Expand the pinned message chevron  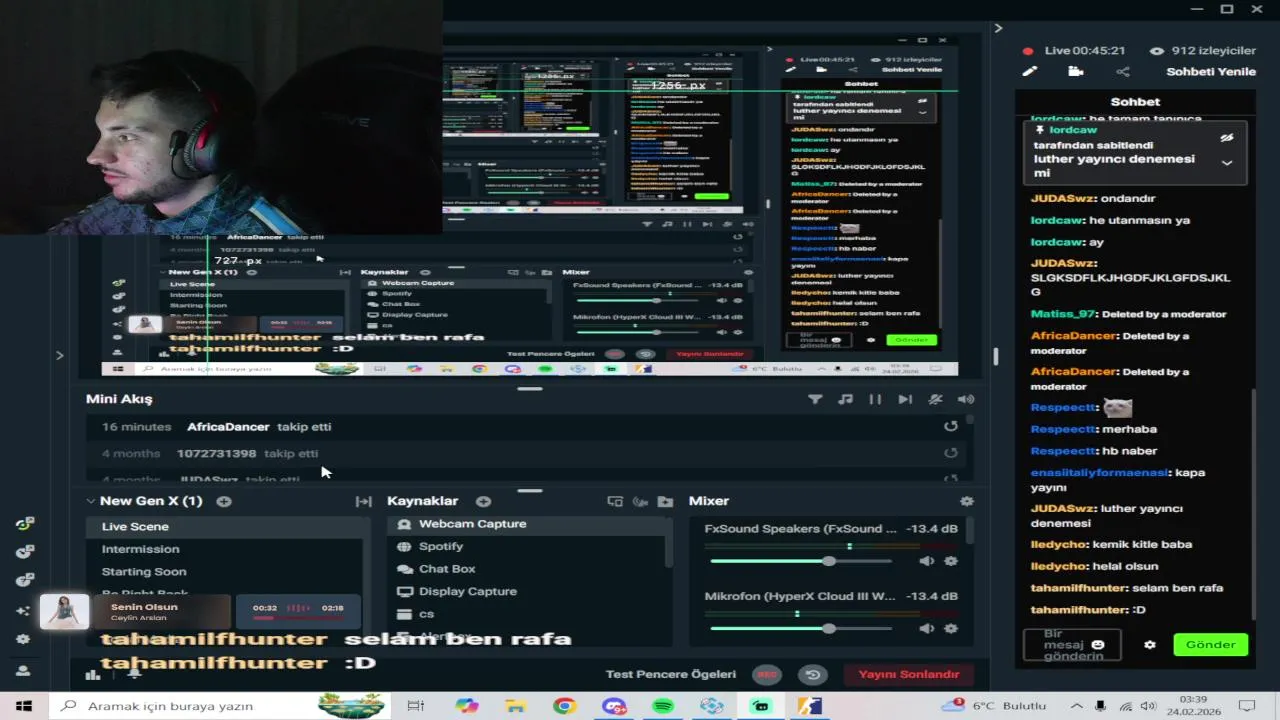pyautogui.click(x=1227, y=163)
